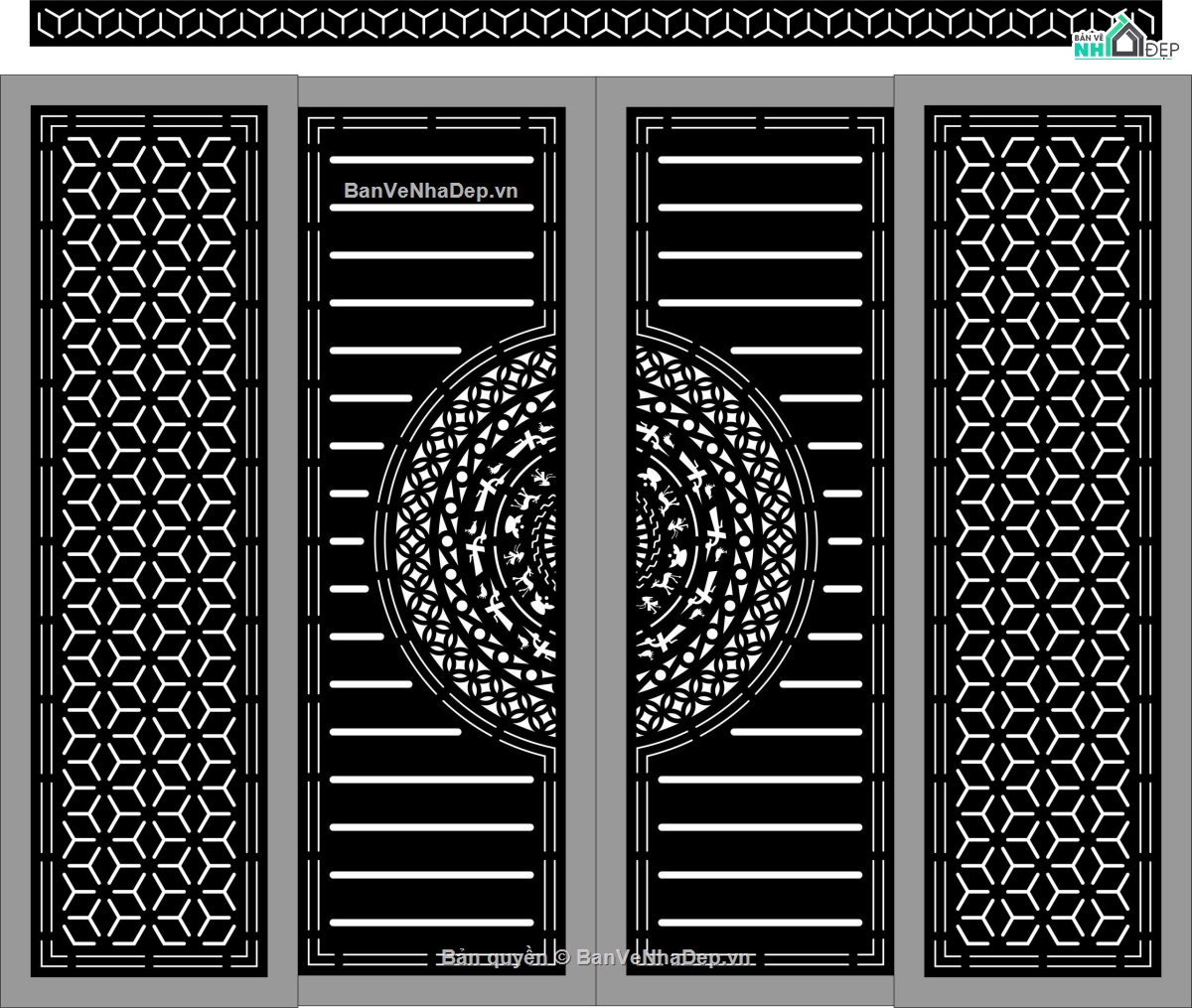
Task: Select the horizontal Y-pattern strip at top
Action: 556,23
